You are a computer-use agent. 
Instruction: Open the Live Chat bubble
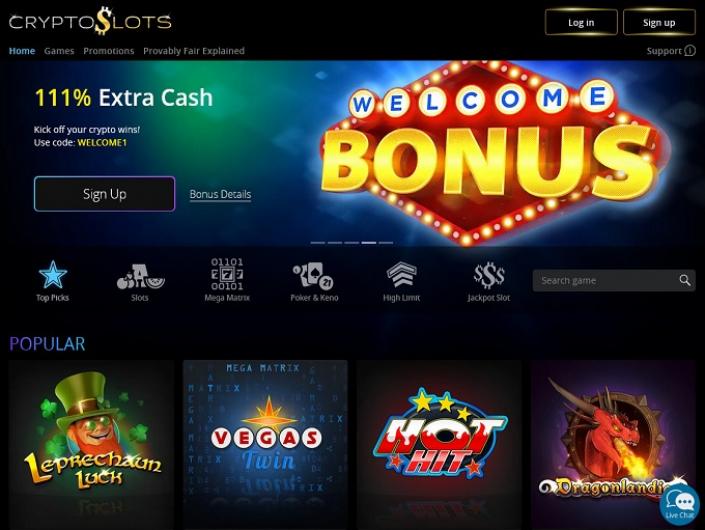(x=679, y=505)
